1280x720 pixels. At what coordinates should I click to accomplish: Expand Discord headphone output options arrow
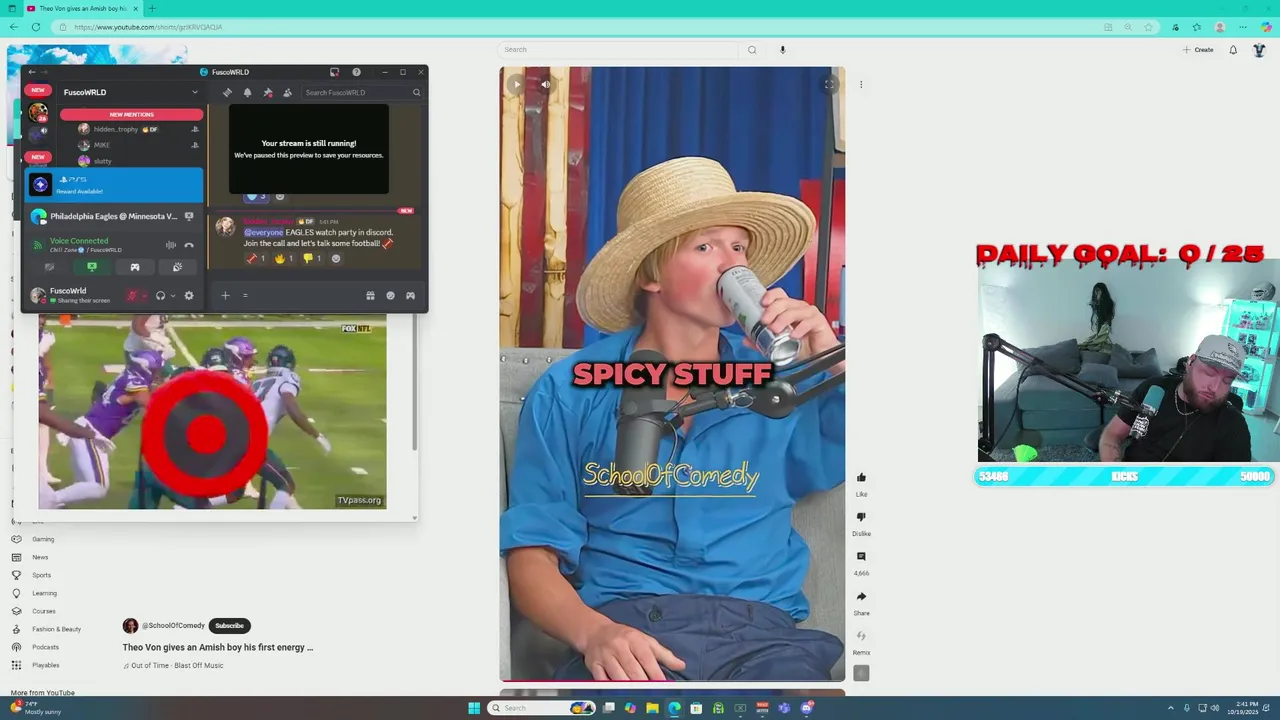[173, 295]
